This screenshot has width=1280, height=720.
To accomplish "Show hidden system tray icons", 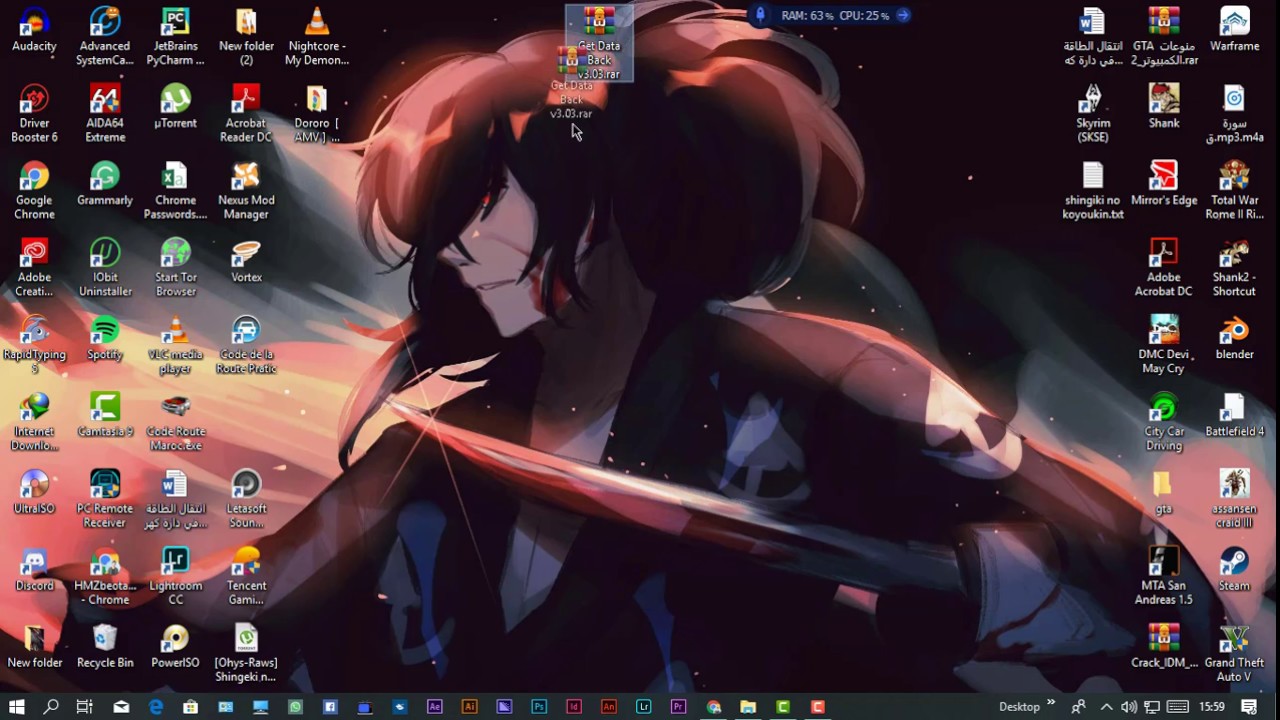I will pos(1106,707).
